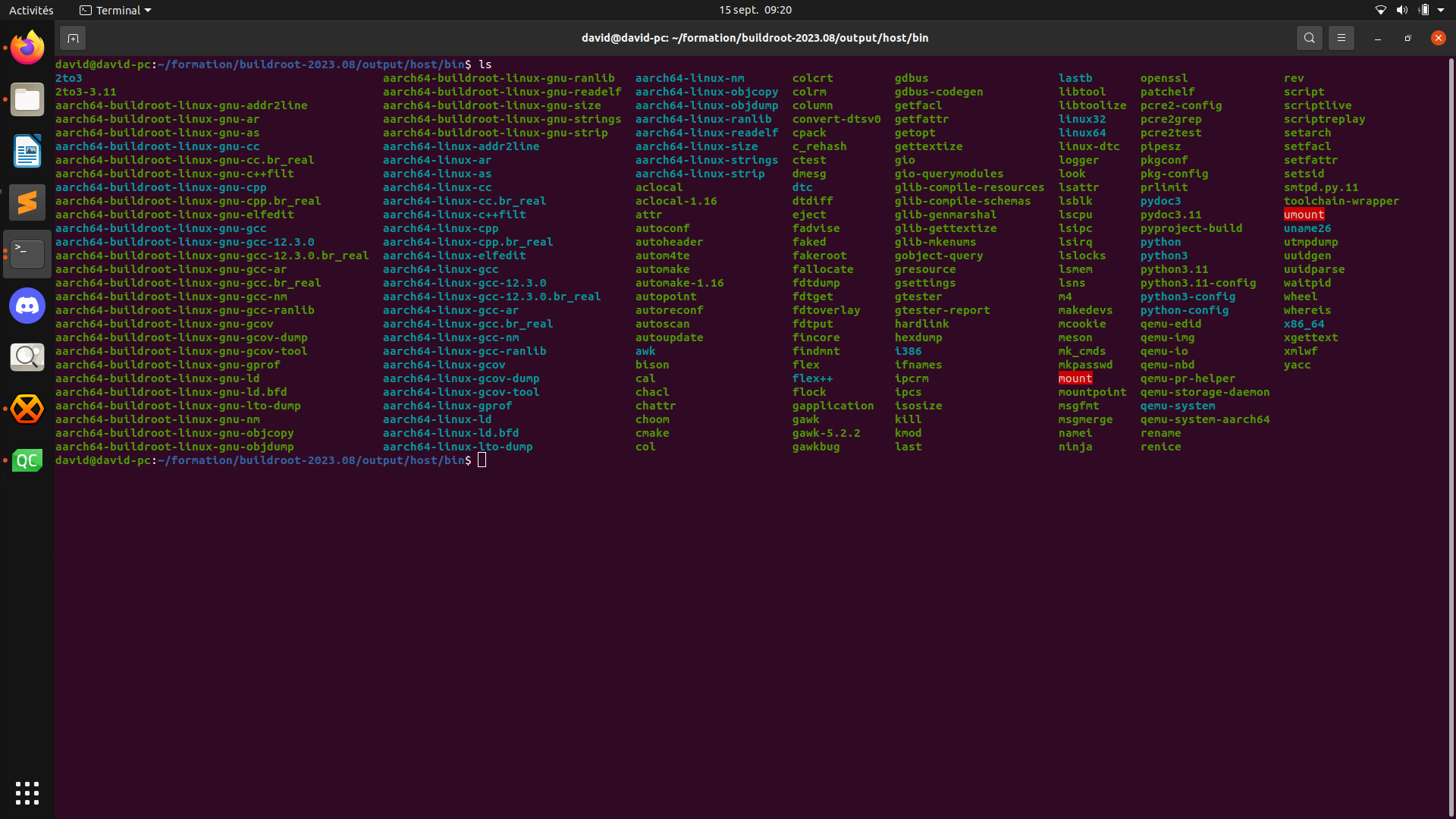The width and height of the screenshot is (1456, 819).
Task: Click the linux-dtc entry
Action: (x=1089, y=146)
